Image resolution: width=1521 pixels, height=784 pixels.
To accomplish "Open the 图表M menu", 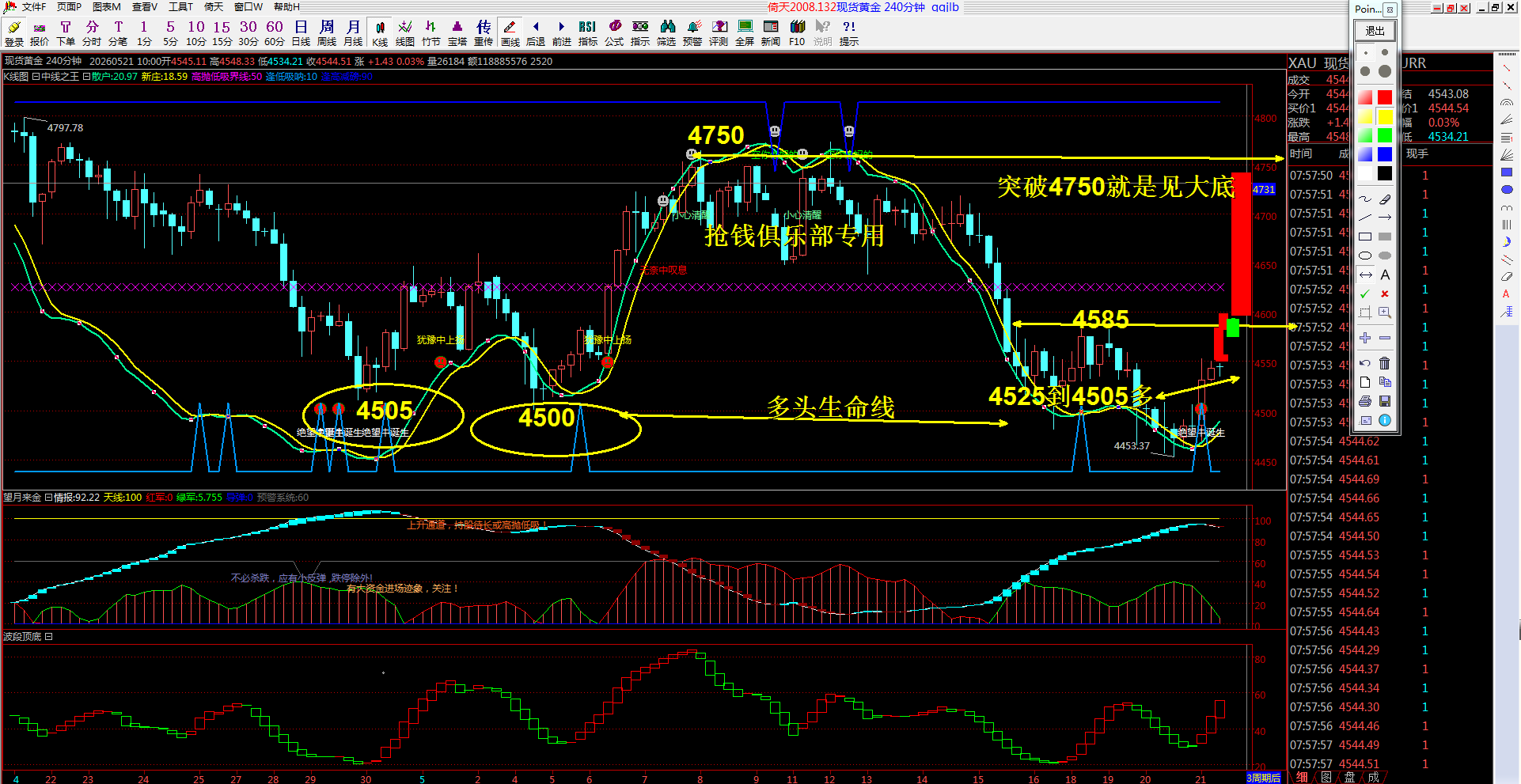I will tap(106, 7).
